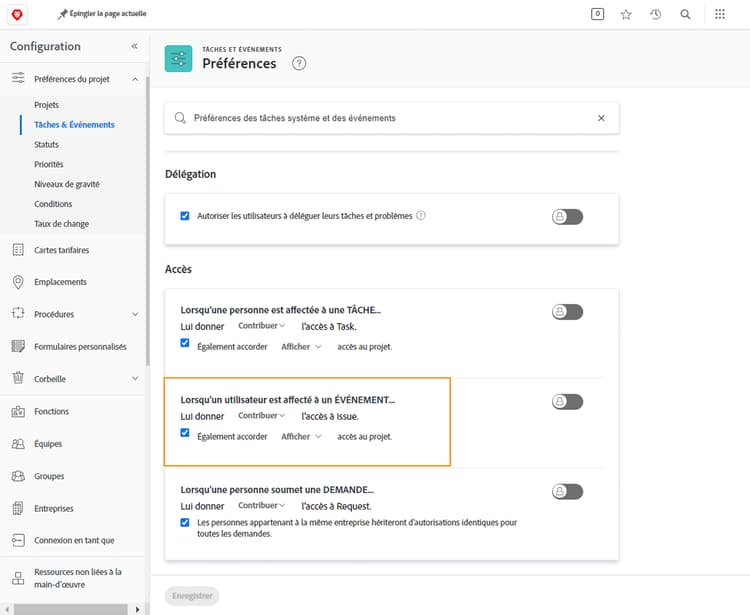Click the Procédures icon
This screenshot has width=750, height=615.
click(18, 313)
